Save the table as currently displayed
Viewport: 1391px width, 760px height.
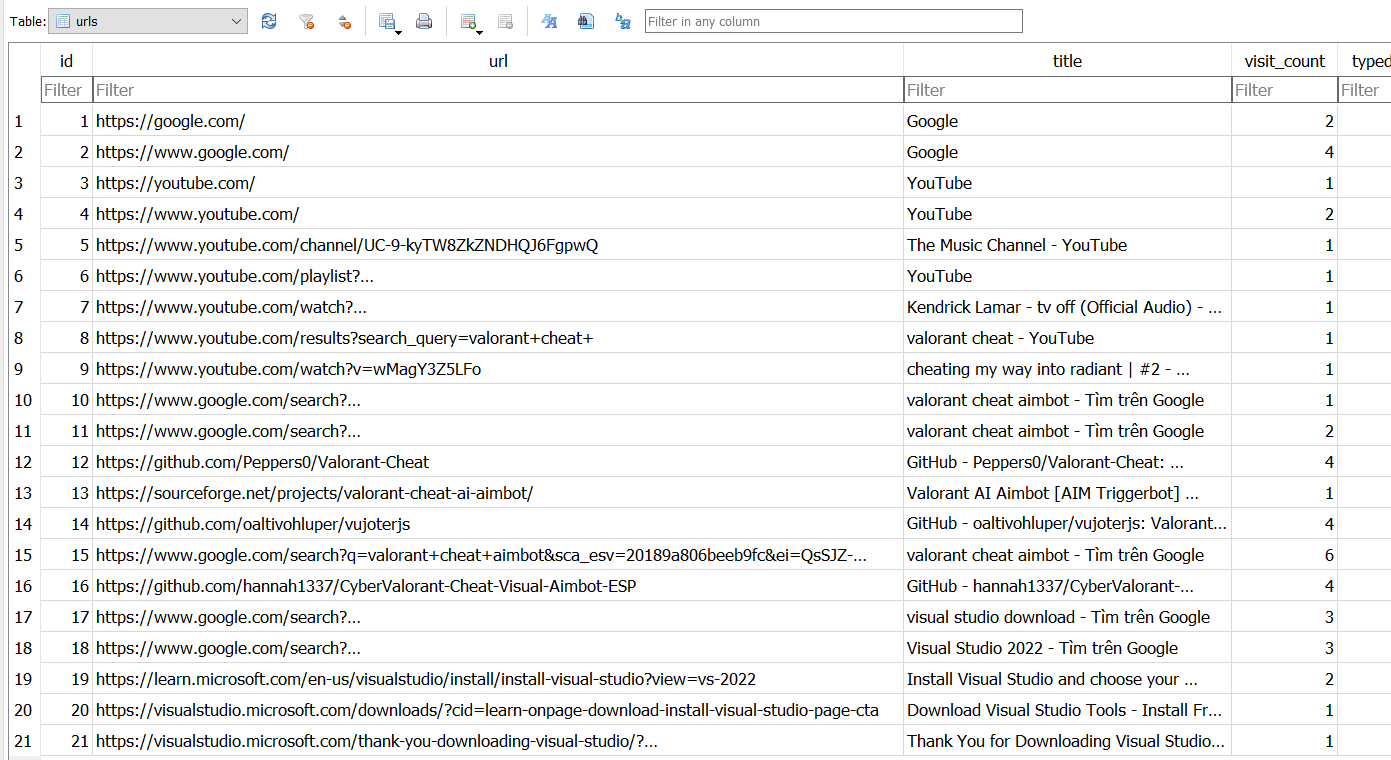click(387, 21)
